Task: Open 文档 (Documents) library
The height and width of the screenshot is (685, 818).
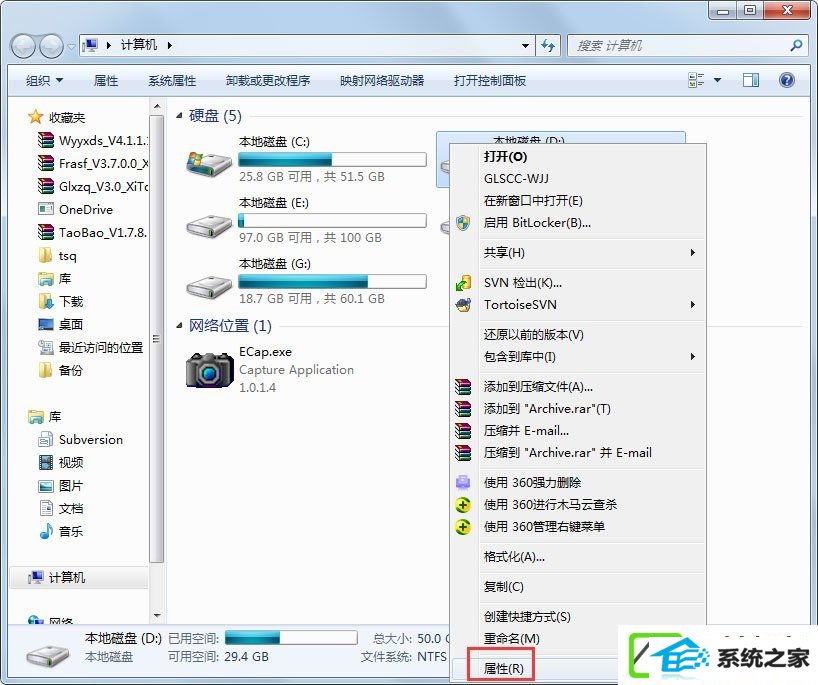Action: coord(61,508)
